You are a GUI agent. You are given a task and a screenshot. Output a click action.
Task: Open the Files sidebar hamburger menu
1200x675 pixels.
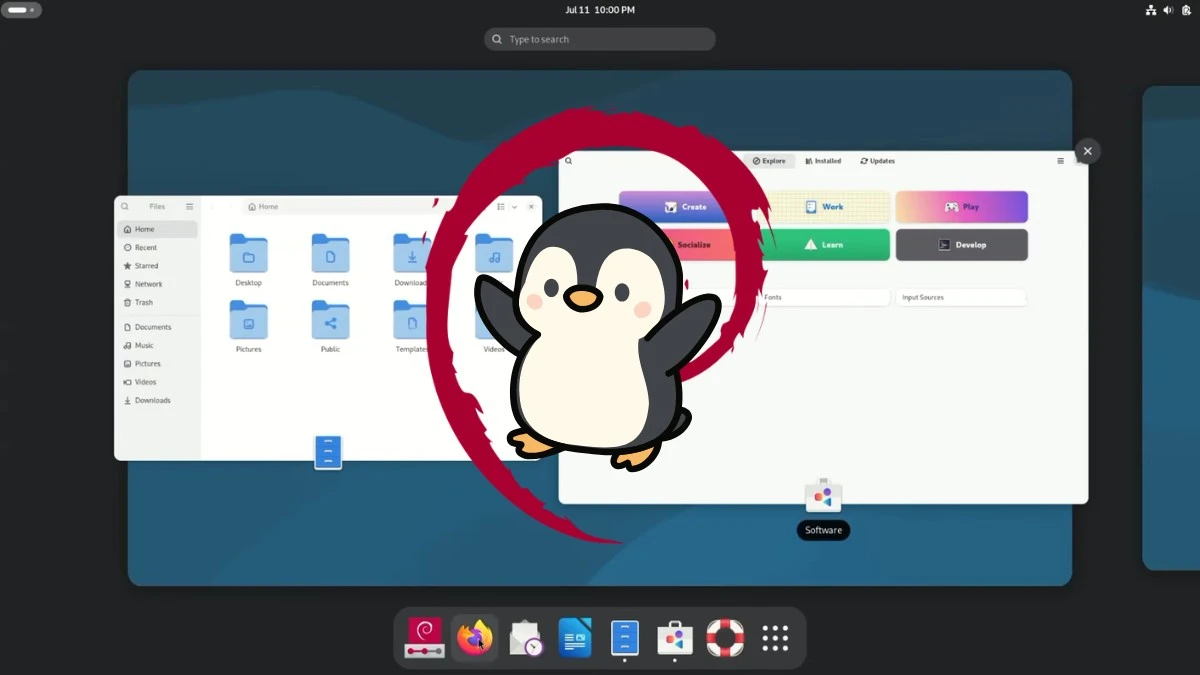(x=189, y=207)
